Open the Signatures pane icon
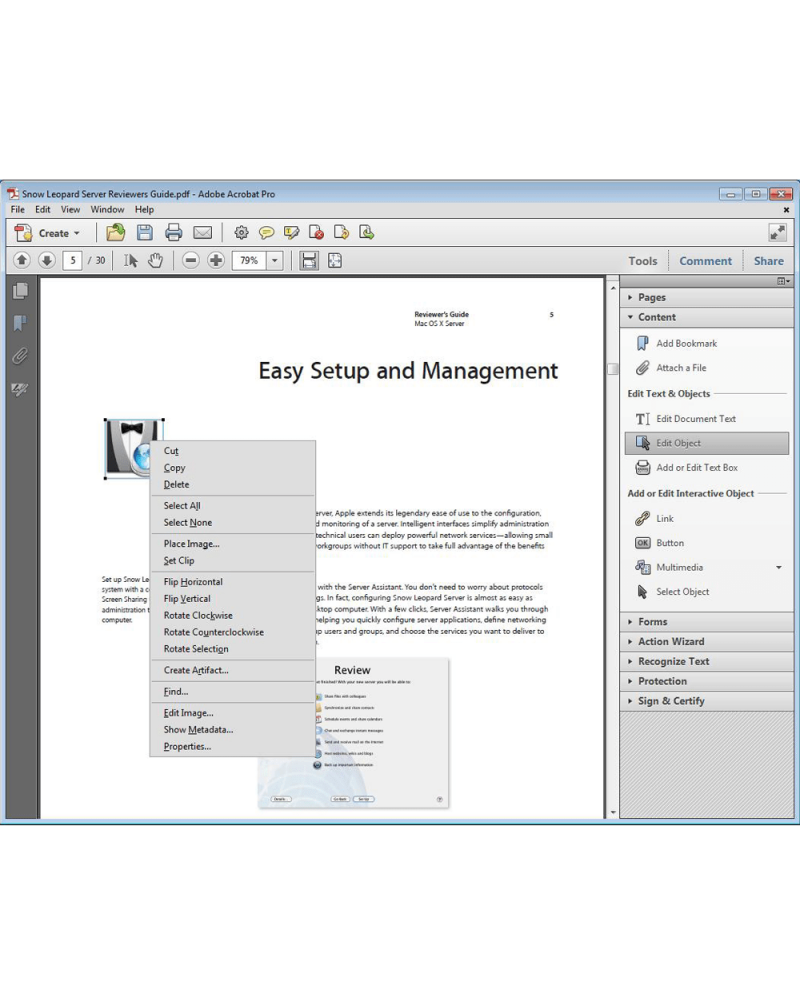Viewport: 800px width, 1004px height. (x=20, y=389)
